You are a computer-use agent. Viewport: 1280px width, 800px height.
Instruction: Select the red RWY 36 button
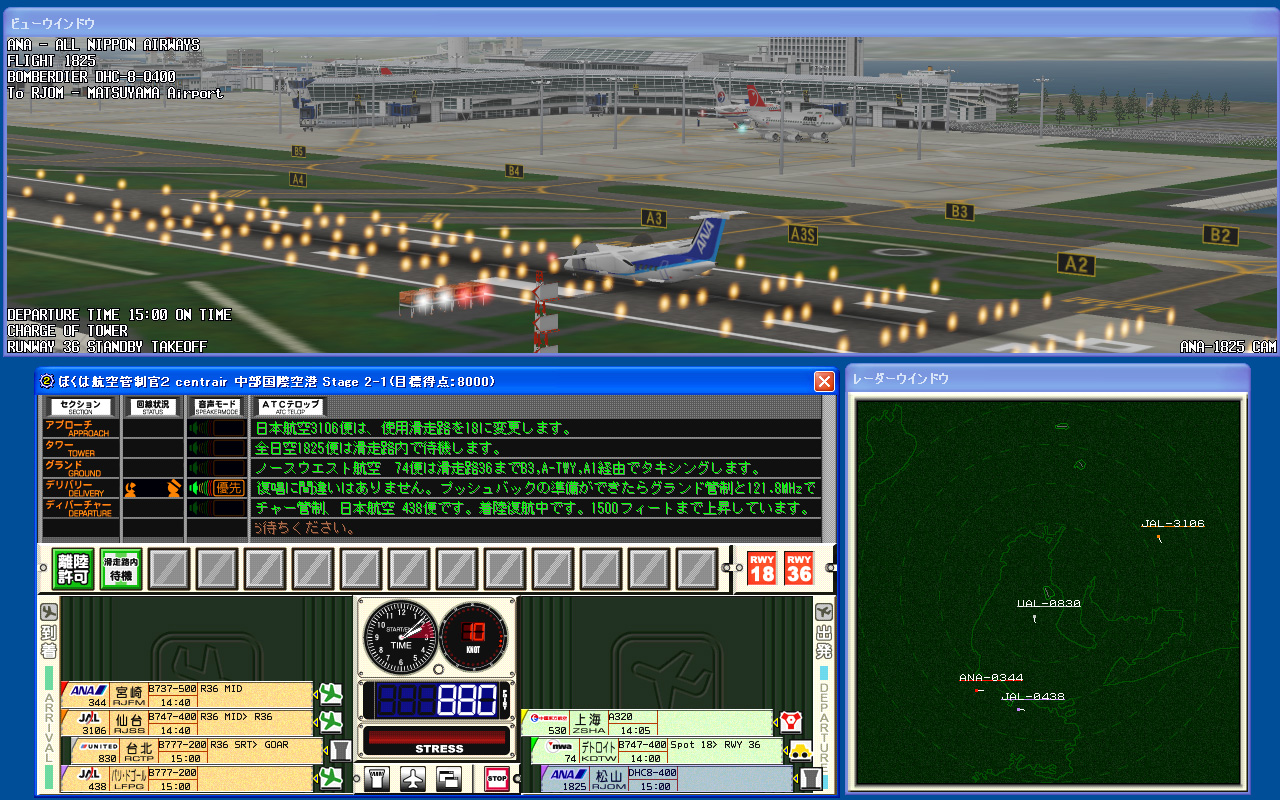pos(799,569)
